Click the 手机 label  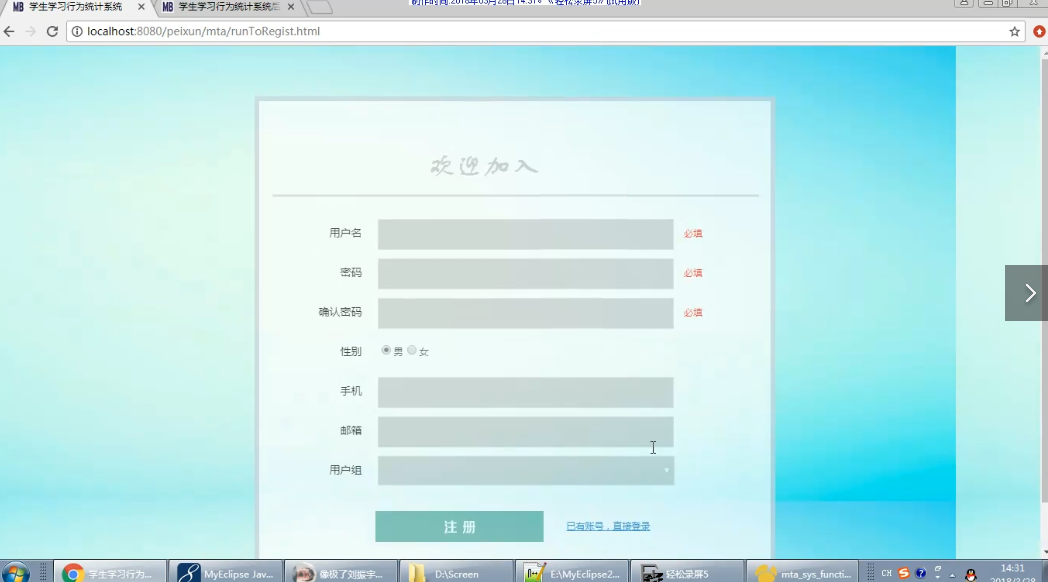[x=351, y=391]
